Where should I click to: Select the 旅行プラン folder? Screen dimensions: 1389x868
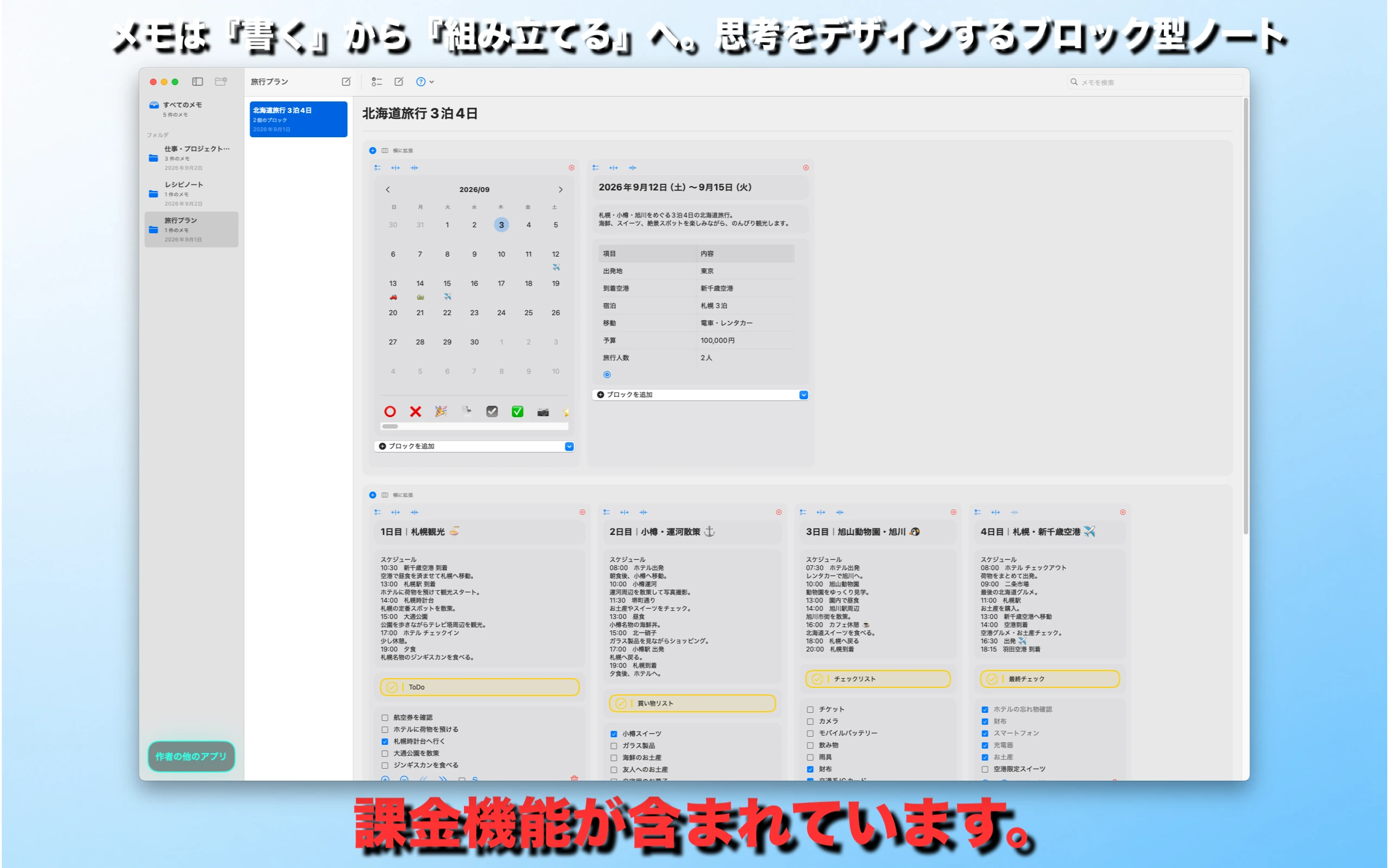point(191,229)
